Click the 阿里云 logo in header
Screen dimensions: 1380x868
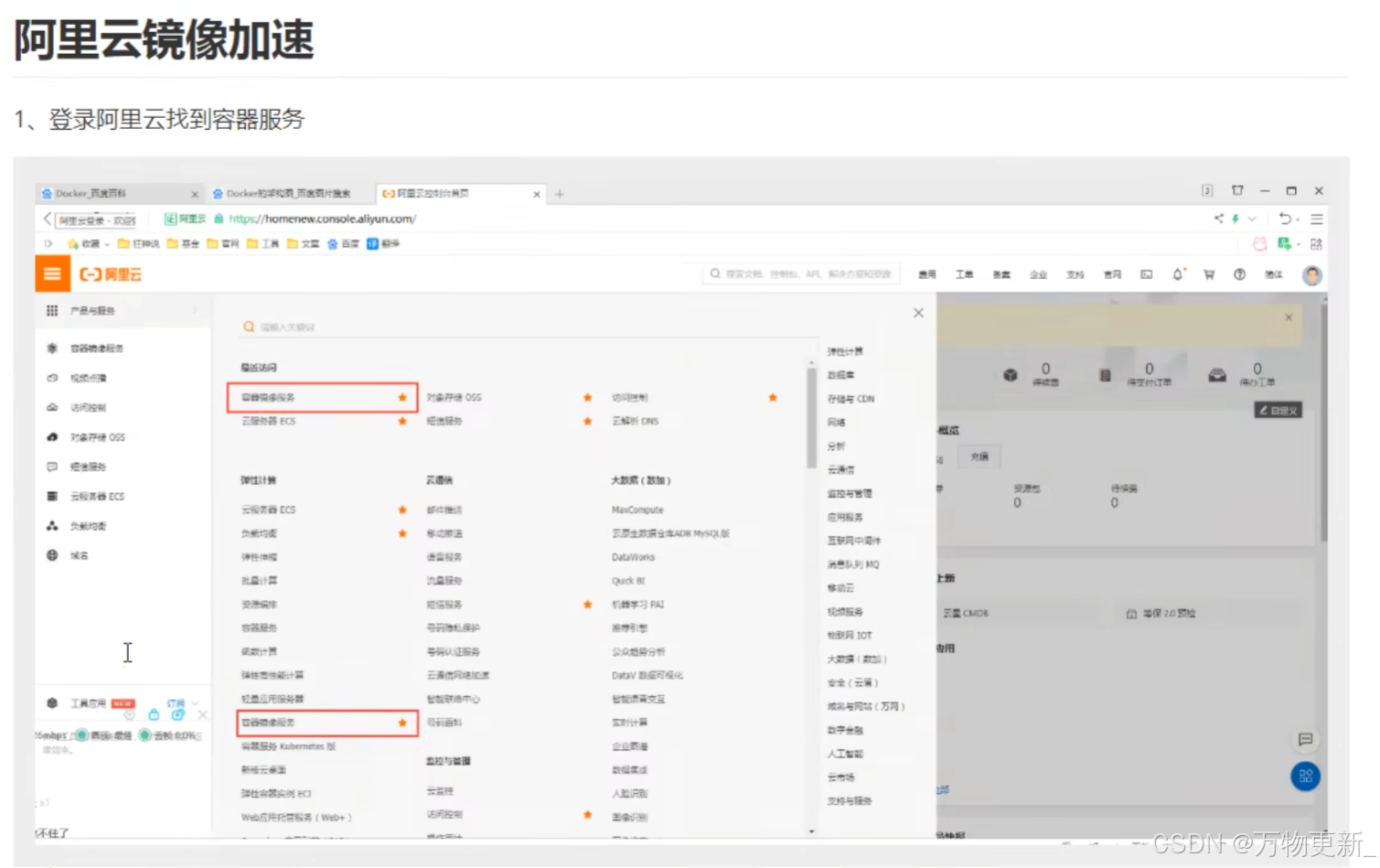pos(111,274)
